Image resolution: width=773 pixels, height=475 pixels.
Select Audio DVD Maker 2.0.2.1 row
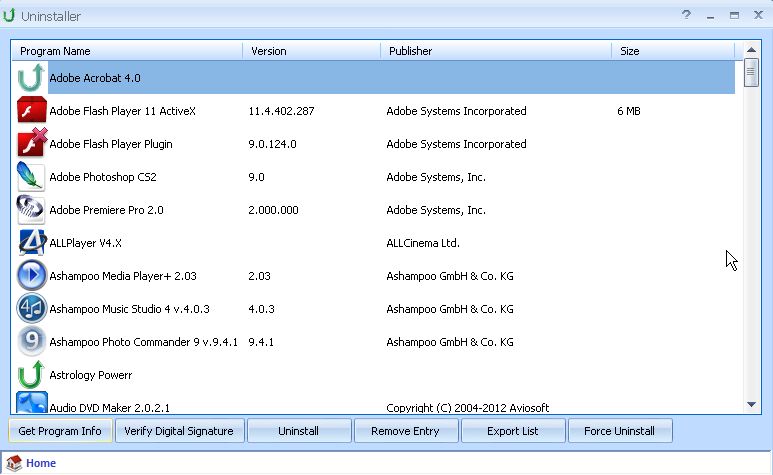pos(373,403)
